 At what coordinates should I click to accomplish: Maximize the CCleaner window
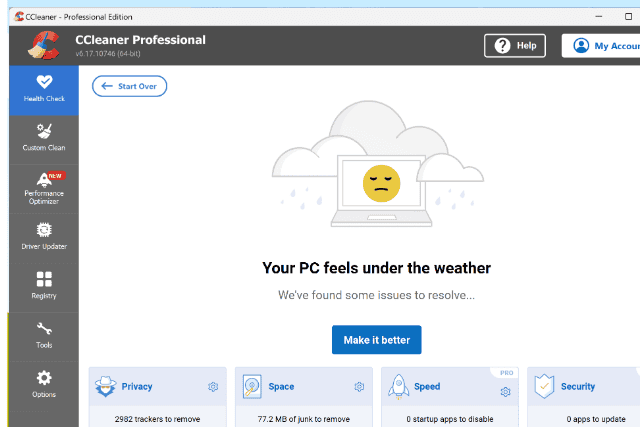629,17
